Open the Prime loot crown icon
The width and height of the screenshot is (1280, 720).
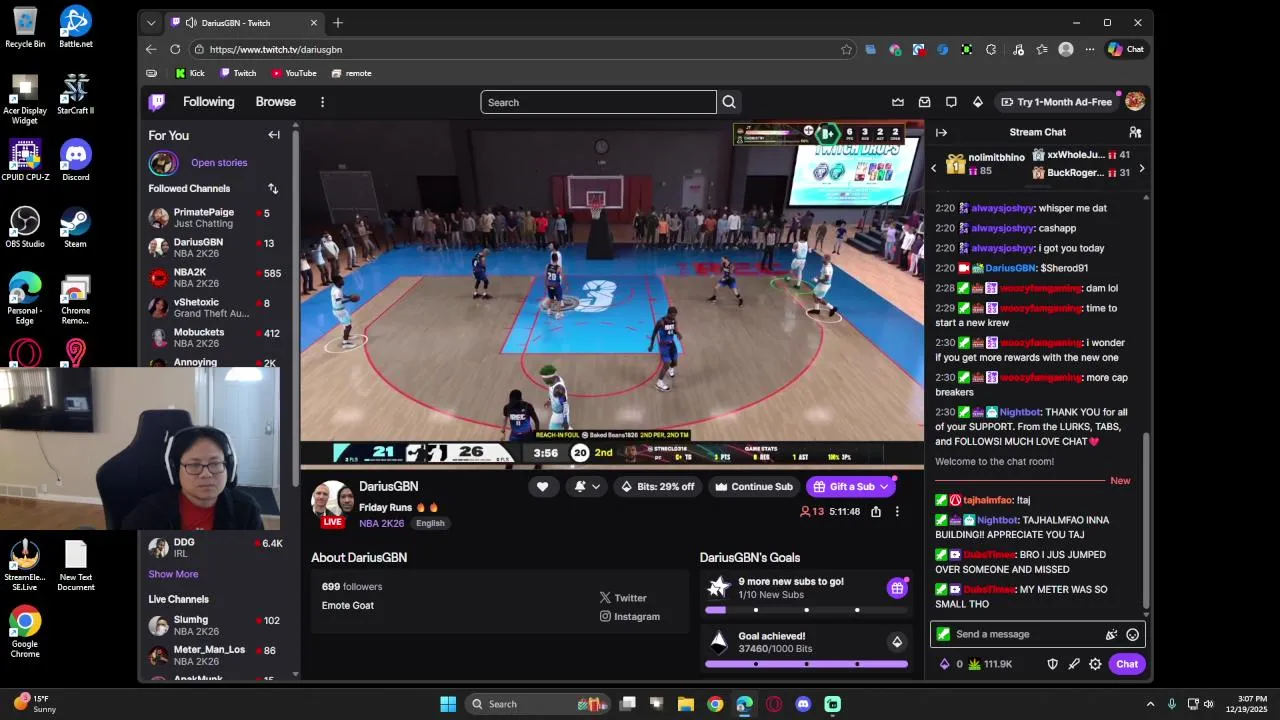[898, 102]
